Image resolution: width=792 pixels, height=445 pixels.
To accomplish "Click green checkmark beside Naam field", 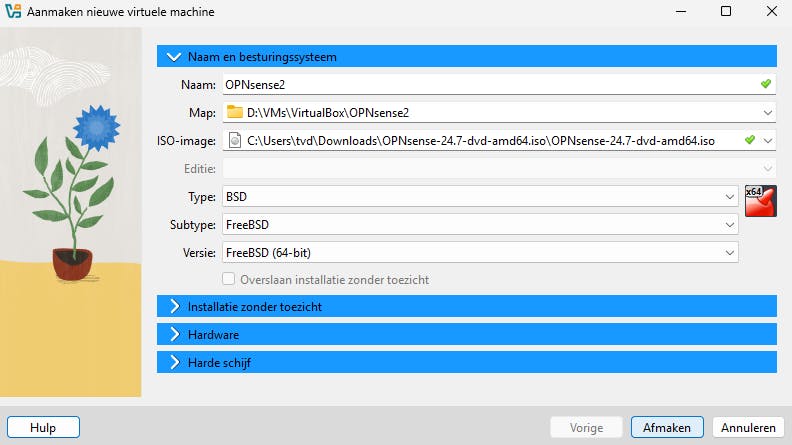I will 766,84.
